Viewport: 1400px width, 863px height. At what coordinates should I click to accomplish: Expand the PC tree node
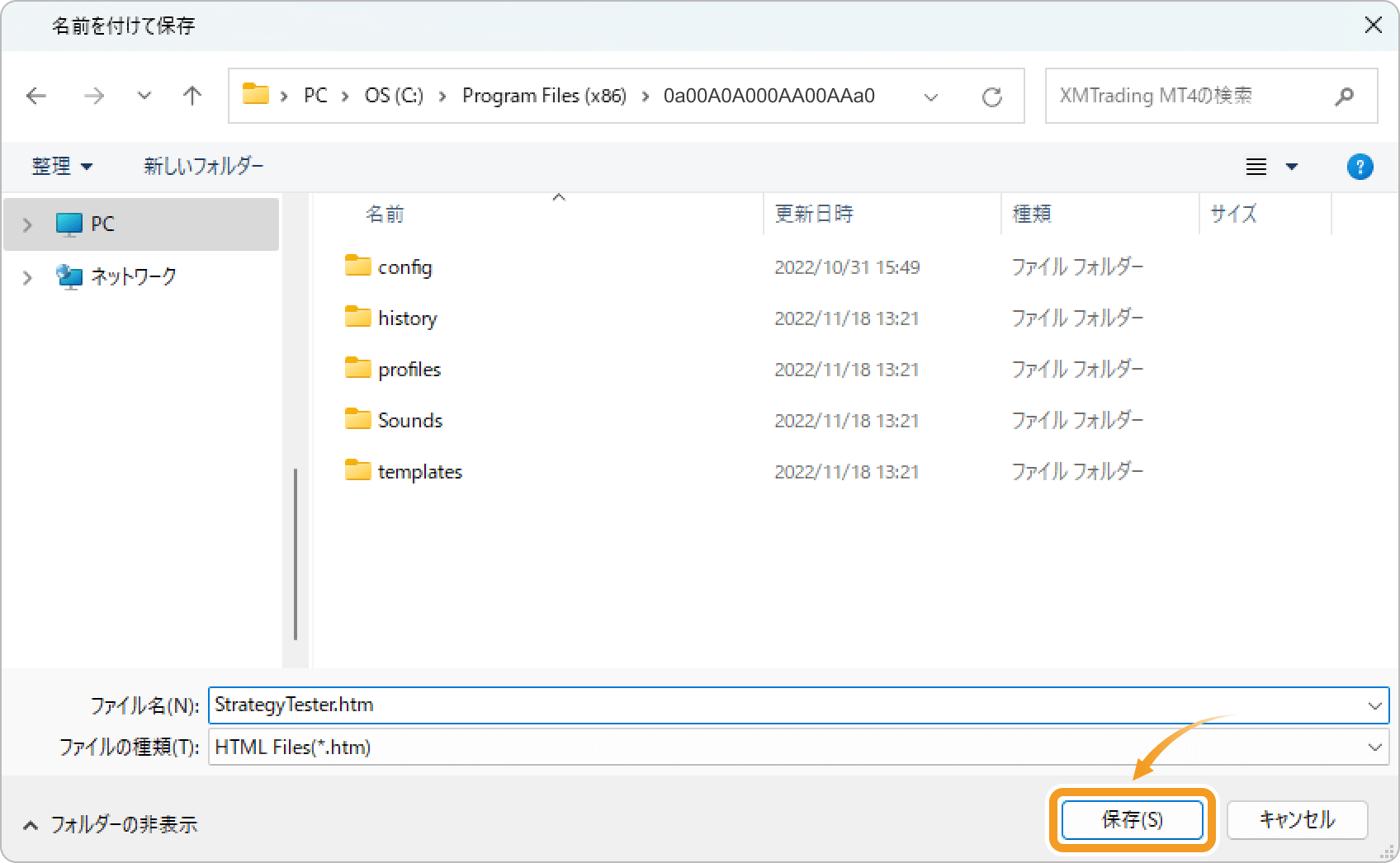[27, 224]
